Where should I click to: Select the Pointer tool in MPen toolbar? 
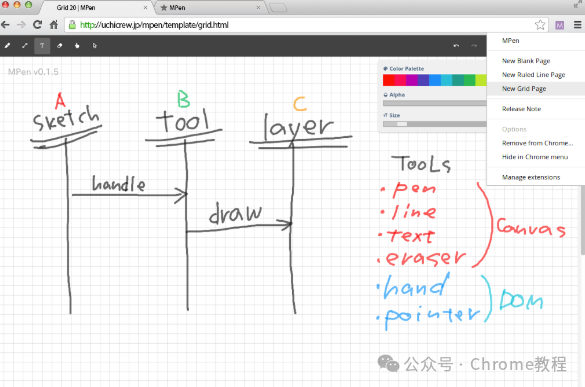pyautogui.click(x=94, y=46)
